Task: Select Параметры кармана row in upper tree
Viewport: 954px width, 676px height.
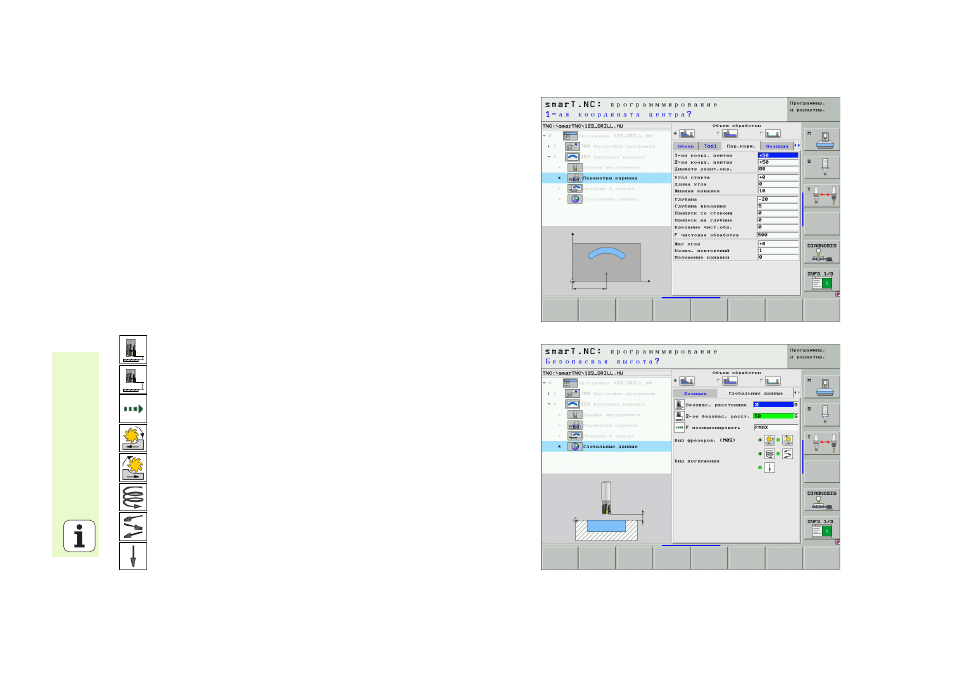Action: click(607, 178)
